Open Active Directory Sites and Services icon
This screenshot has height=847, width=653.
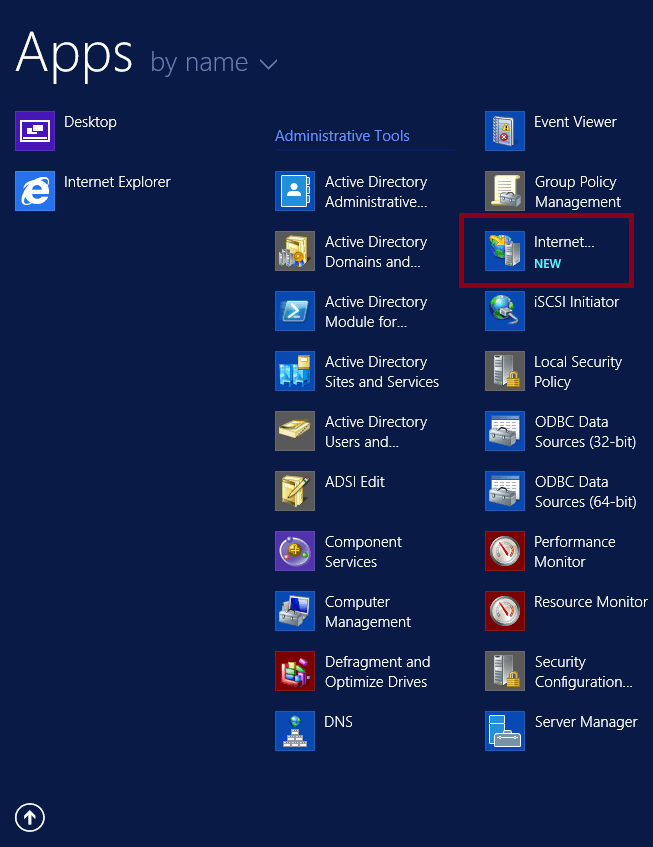[x=295, y=371]
